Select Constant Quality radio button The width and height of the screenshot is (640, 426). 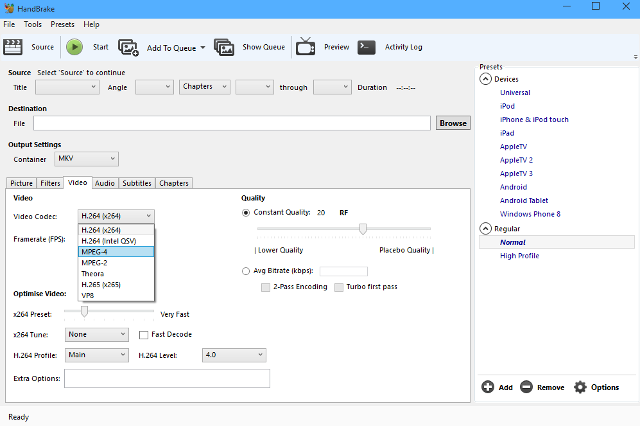point(246,213)
